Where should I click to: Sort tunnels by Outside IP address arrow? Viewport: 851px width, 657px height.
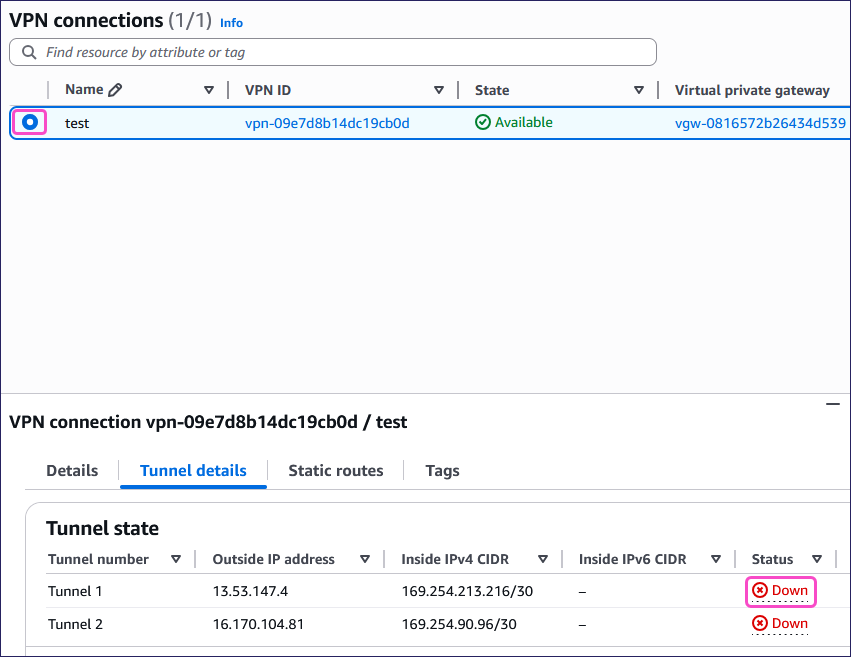click(x=364, y=559)
